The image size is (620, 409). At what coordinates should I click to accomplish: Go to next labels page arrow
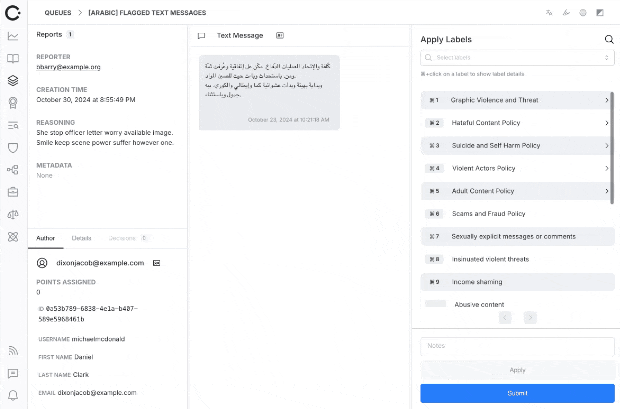coord(530,317)
